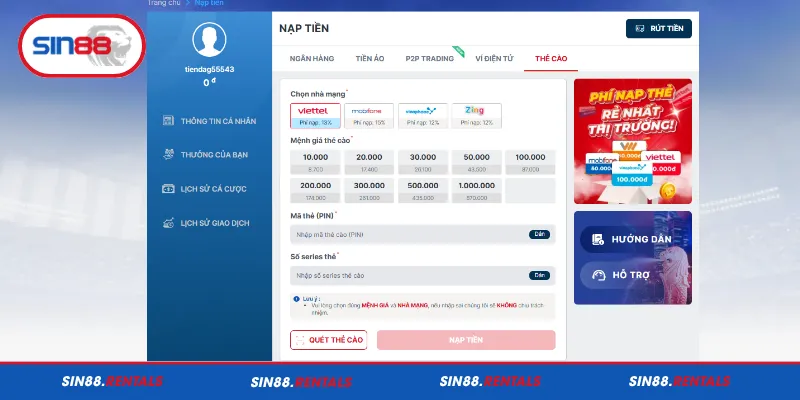Screen dimensions: 800x400
Task: Choose 1.000.000 card denomination
Action: point(477,191)
